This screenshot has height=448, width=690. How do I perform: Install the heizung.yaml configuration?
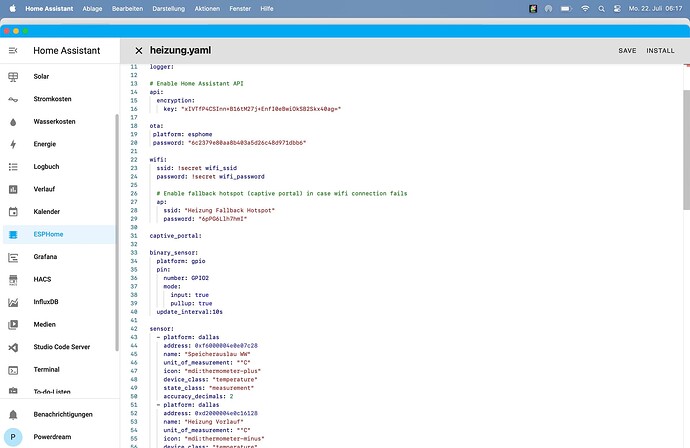(660, 50)
